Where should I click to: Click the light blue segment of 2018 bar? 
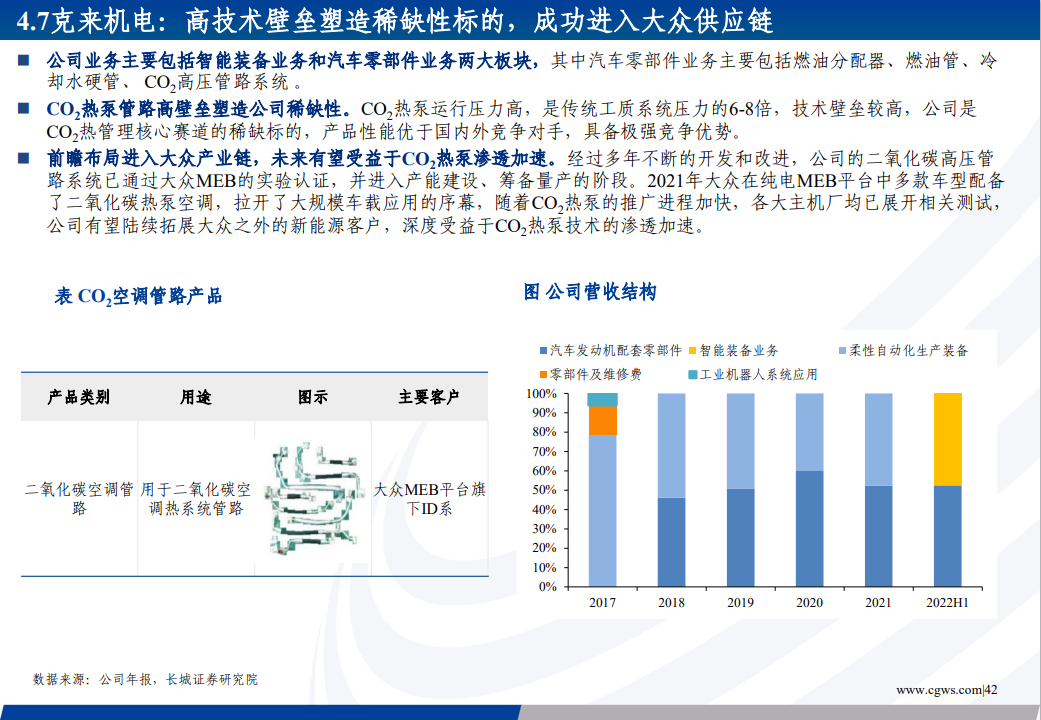coord(671,445)
